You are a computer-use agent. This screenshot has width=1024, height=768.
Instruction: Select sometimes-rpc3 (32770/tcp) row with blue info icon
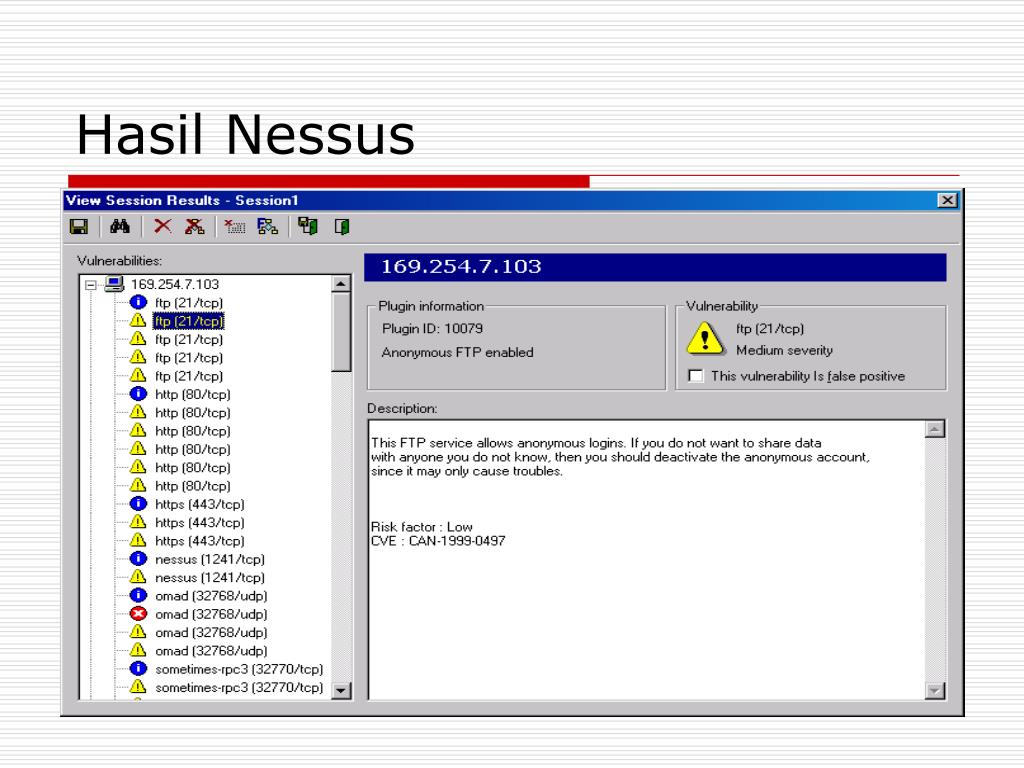239,669
